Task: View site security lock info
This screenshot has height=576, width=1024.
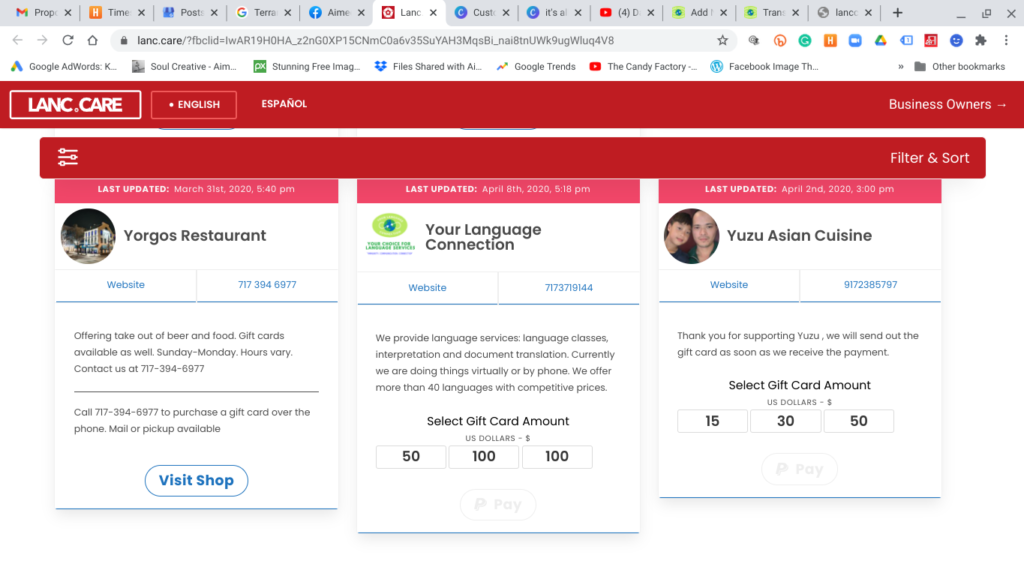Action: [x=123, y=40]
